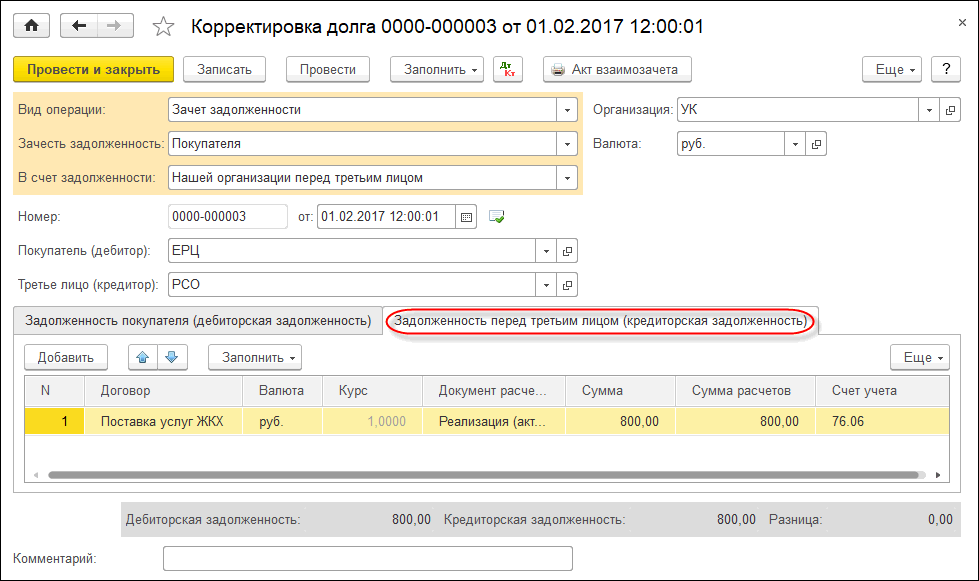Move row down with blue arrow
The width and height of the screenshot is (979, 581).
coord(171,357)
